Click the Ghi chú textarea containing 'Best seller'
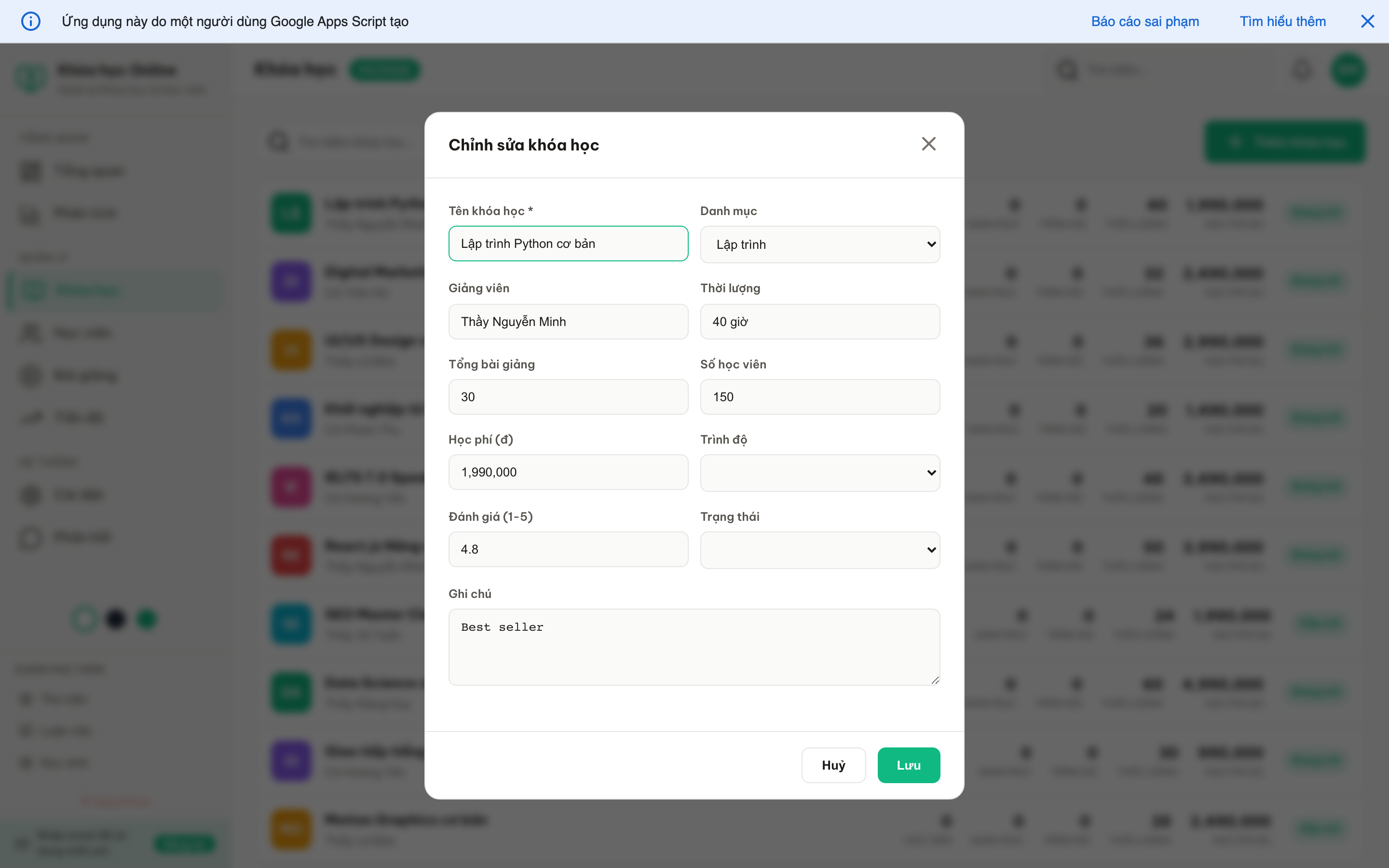1389x868 pixels. (694, 647)
